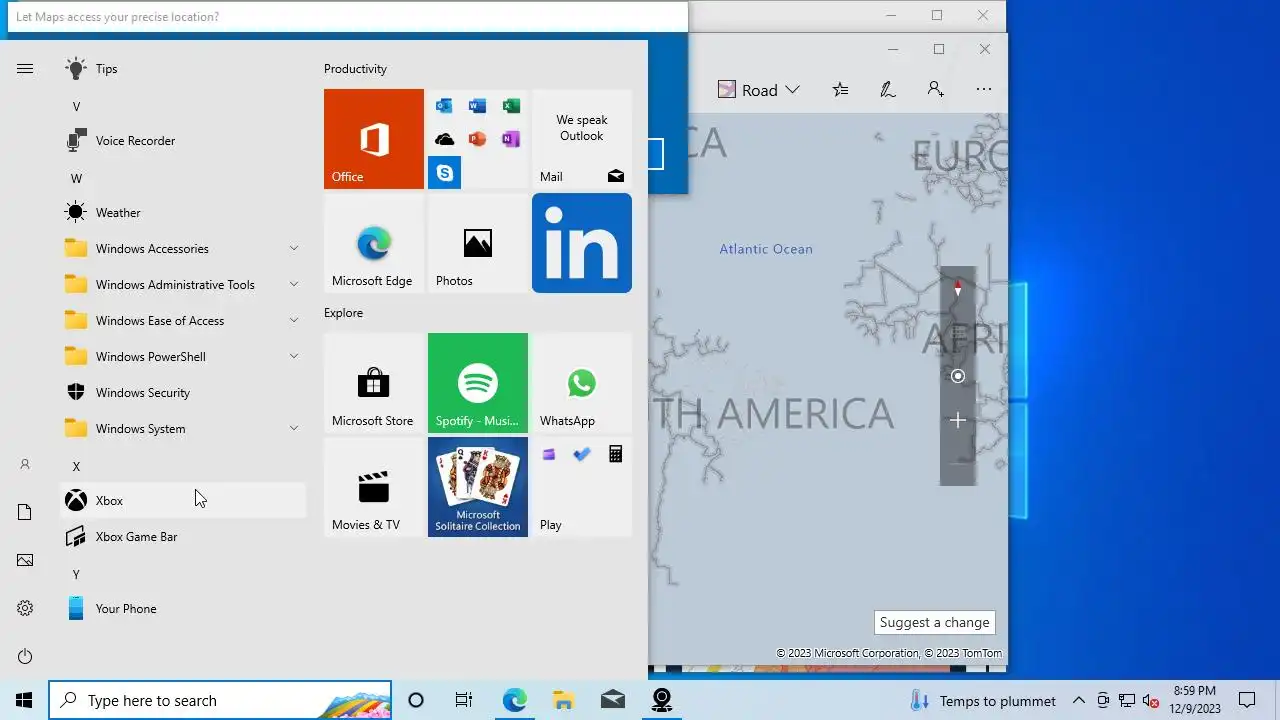Viewport: 1280px width, 720px height.
Task: Open Settings gear in Start
Action: [25, 608]
